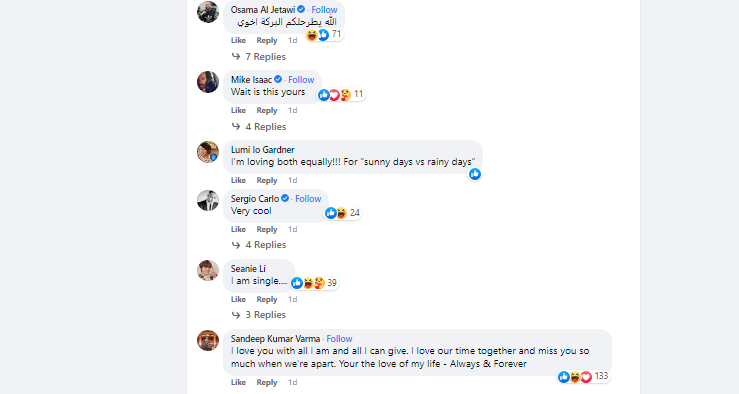View reaction icons on Seanie Li's comment

tap(314, 283)
